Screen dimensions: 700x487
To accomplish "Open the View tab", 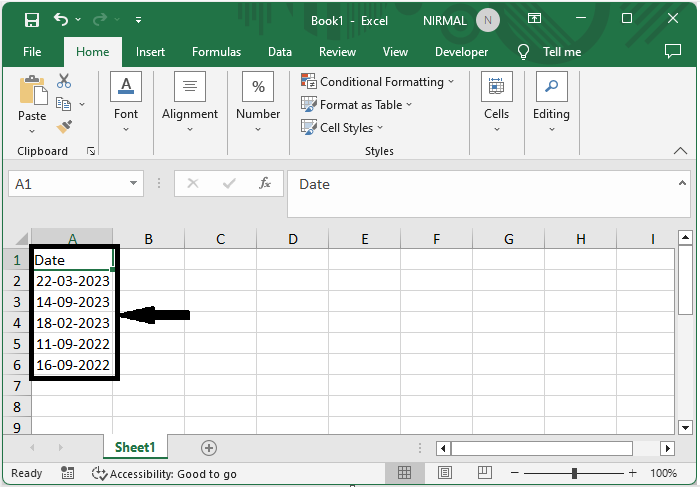I will pyautogui.click(x=395, y=52).
